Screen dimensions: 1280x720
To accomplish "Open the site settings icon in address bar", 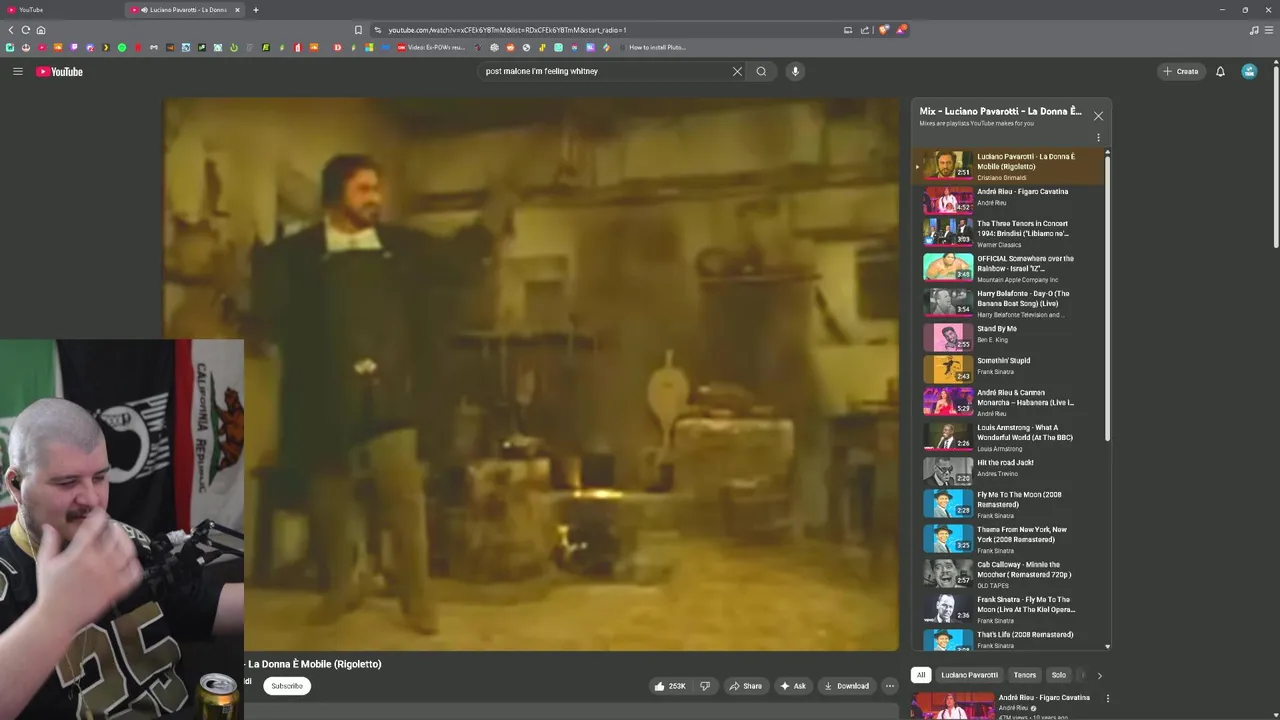I will pos(378,30).
